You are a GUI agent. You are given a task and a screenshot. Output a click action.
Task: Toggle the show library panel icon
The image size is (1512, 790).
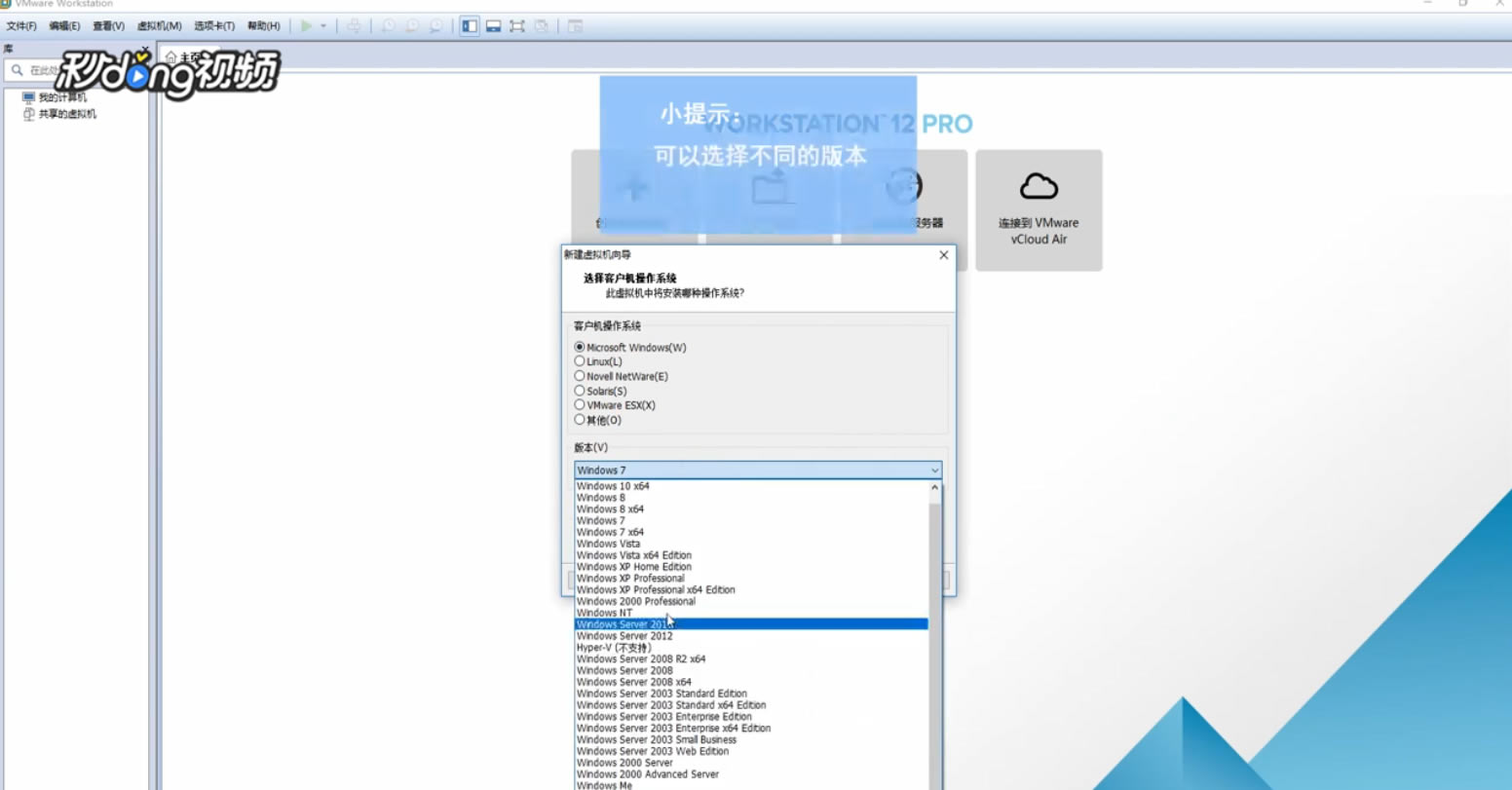point(470,26)
